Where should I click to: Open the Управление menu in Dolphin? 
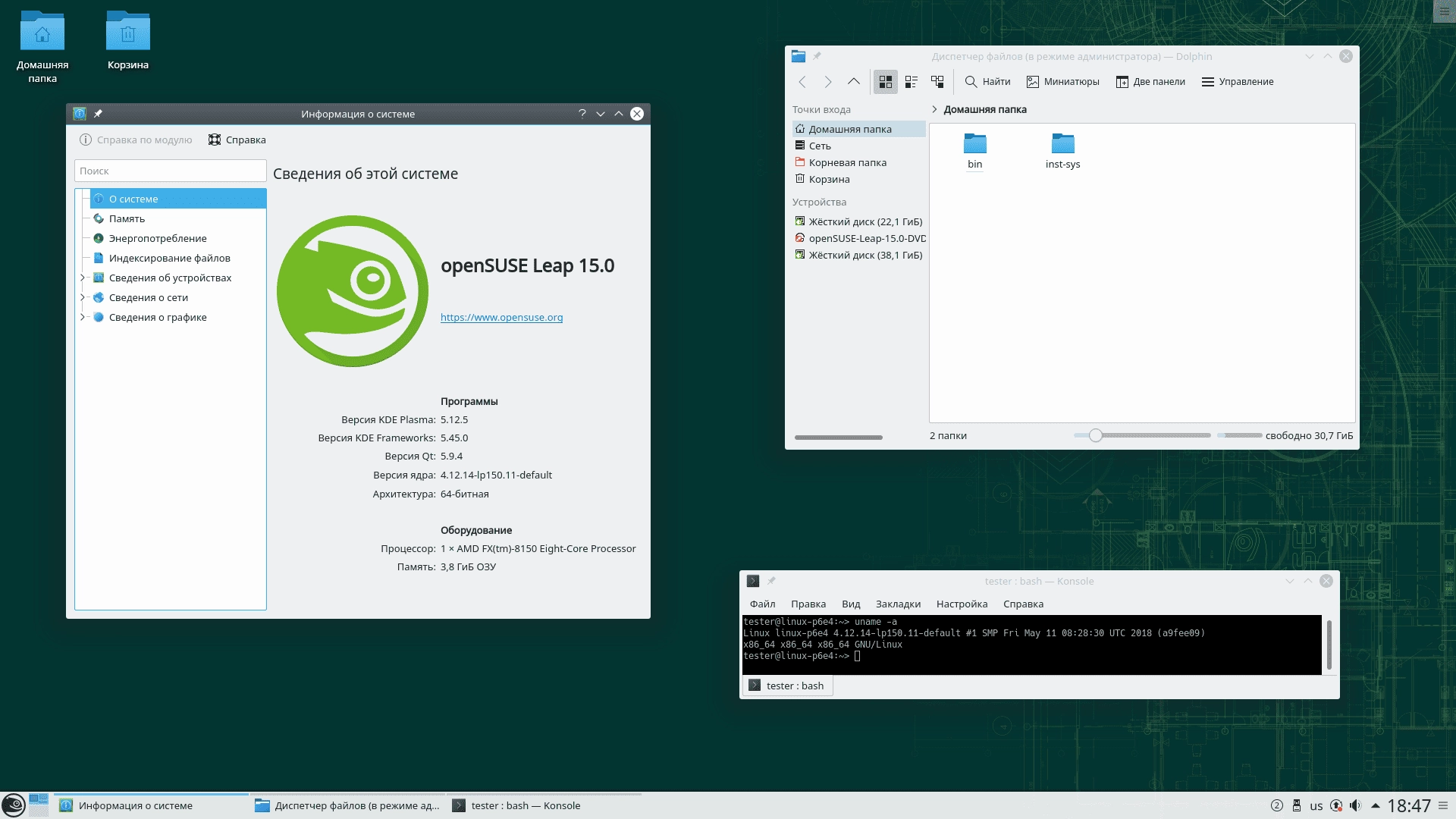(x=1238, y=82)
